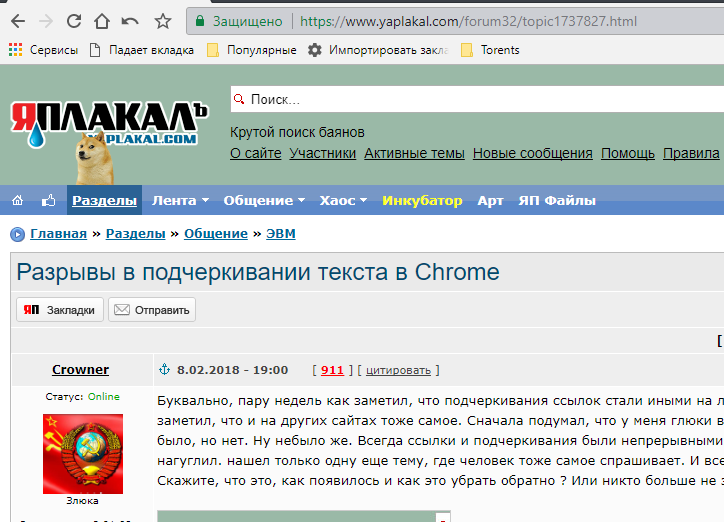The height and width of the screenshot is (522, 724).
Task: Click the home icon in the blue nav bar
Action: coord(18,200)
